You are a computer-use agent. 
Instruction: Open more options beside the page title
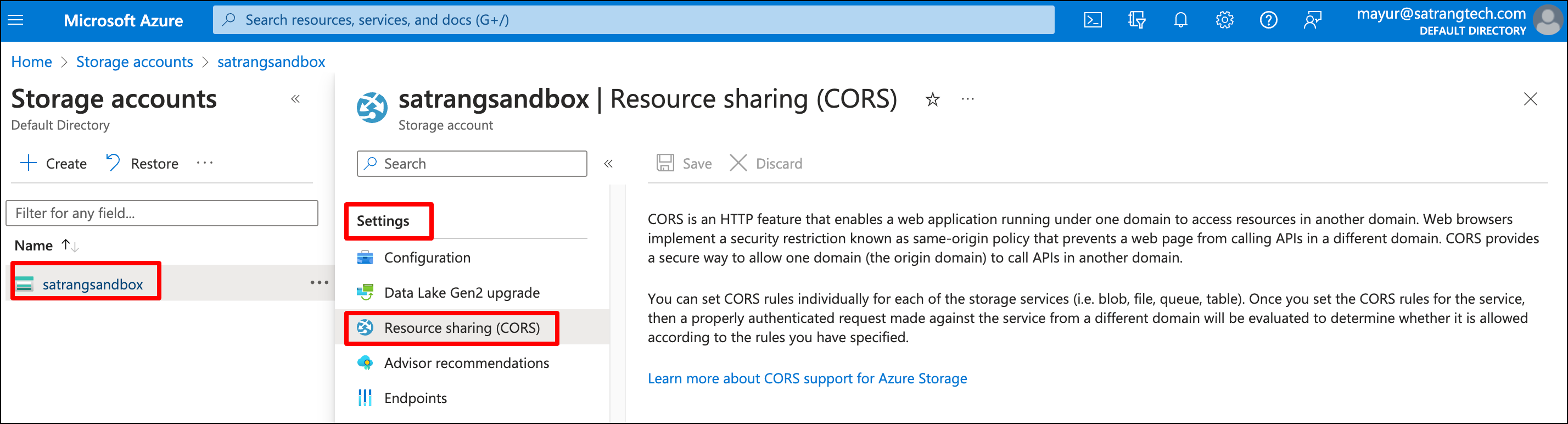(968, 99)
